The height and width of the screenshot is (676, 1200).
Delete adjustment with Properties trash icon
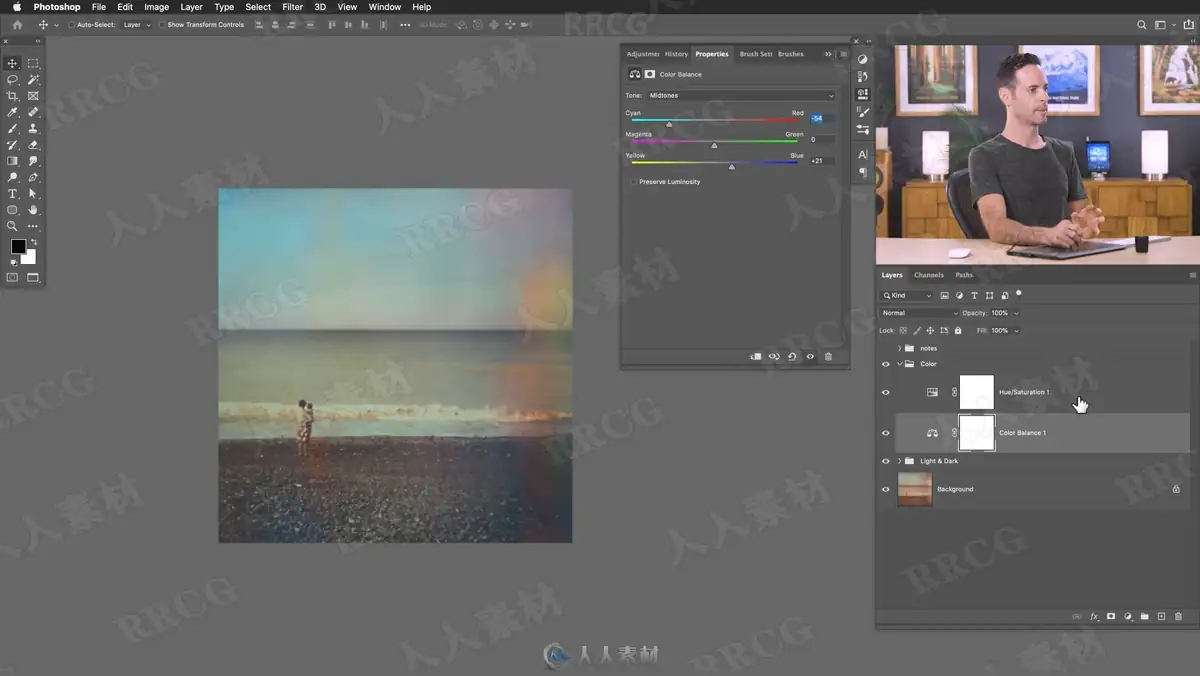click(828, 357)
